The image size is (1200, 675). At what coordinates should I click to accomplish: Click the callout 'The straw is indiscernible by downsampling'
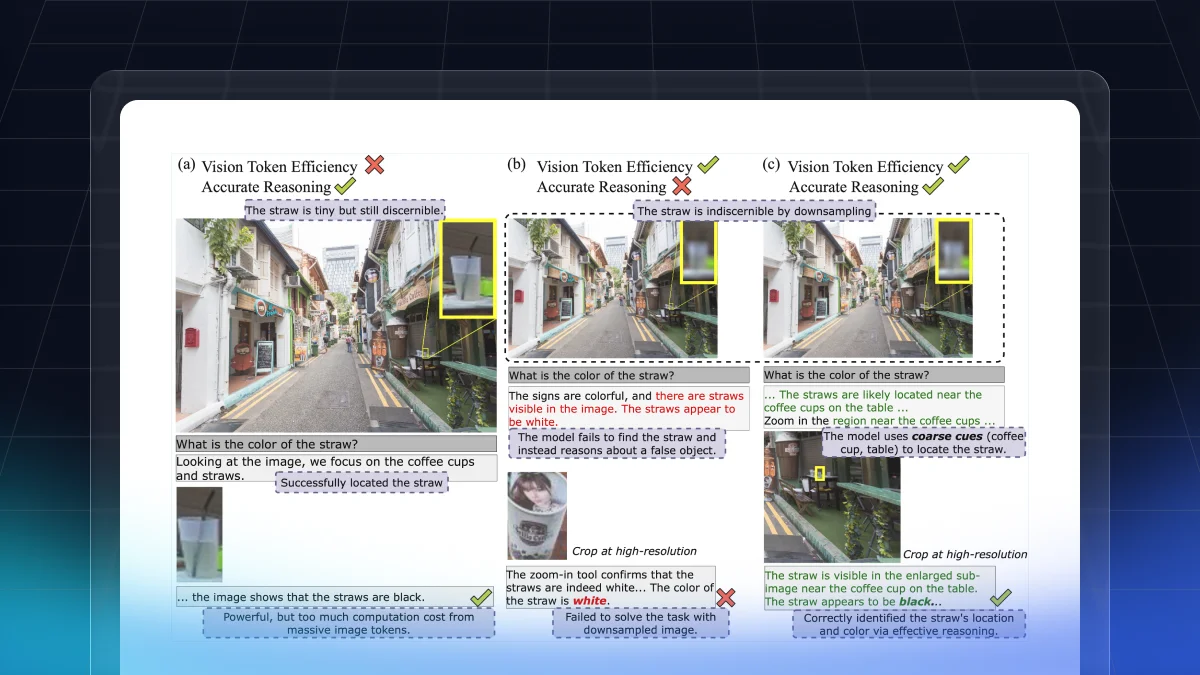click(755, 211)
